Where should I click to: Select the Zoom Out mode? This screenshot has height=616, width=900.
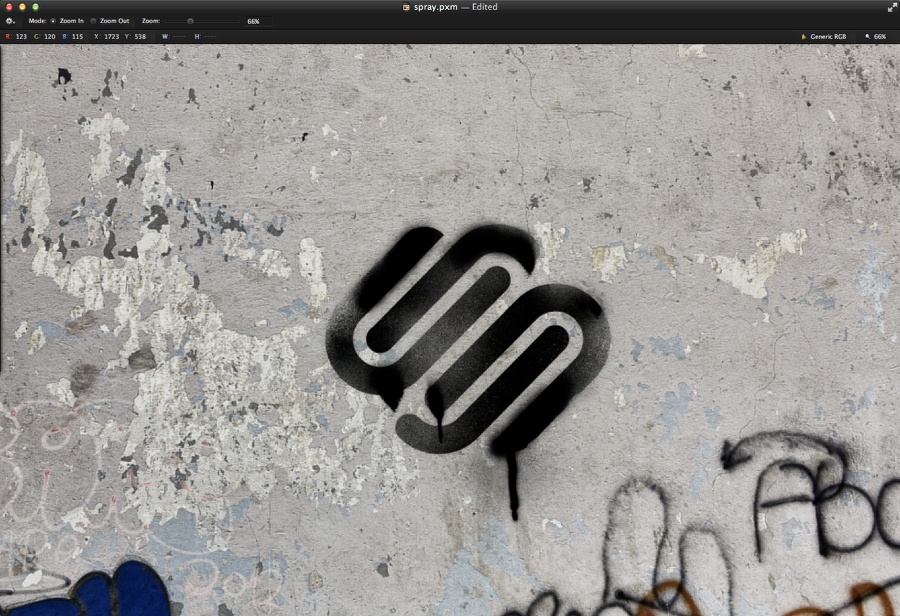[x=94, y=21]
